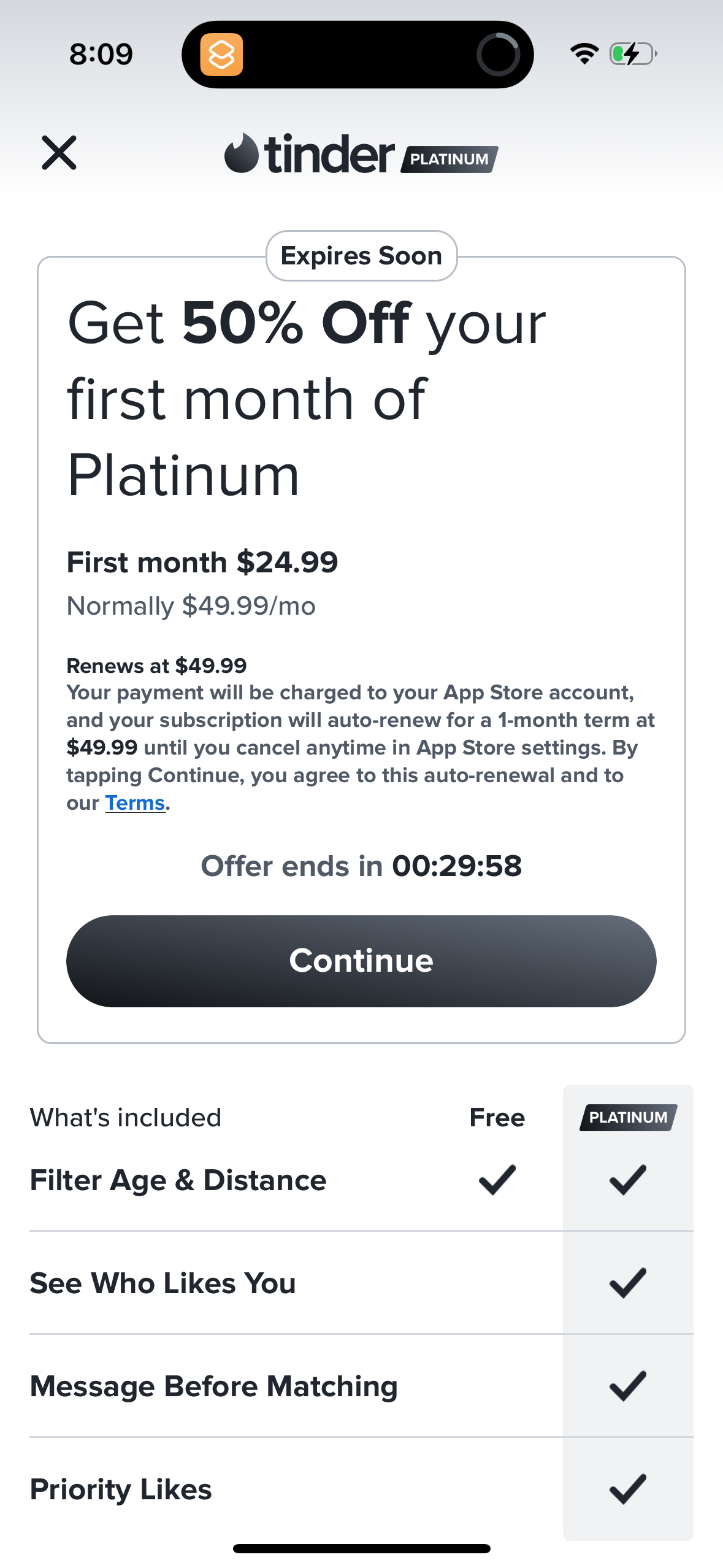Close the Platinum offer screen

(59, 153)
